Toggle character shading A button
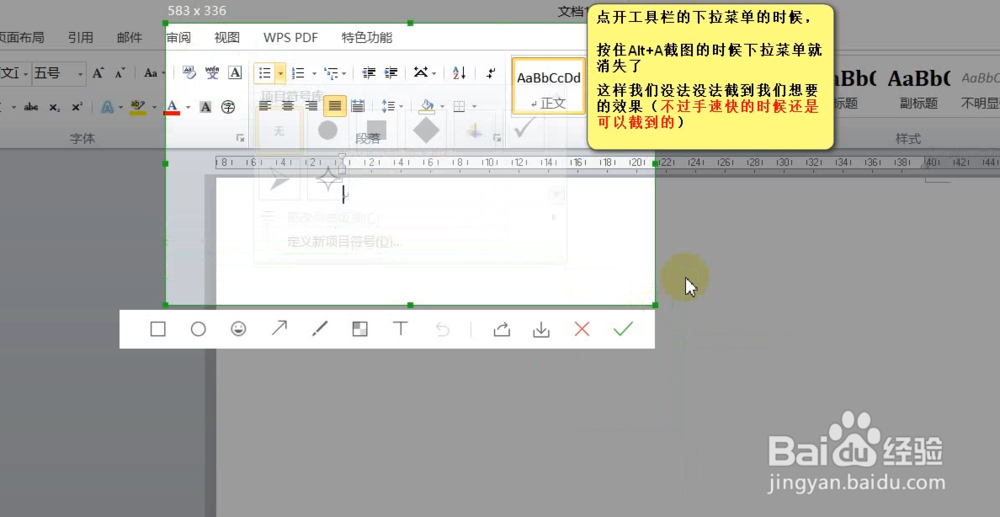 coord(205,107)
